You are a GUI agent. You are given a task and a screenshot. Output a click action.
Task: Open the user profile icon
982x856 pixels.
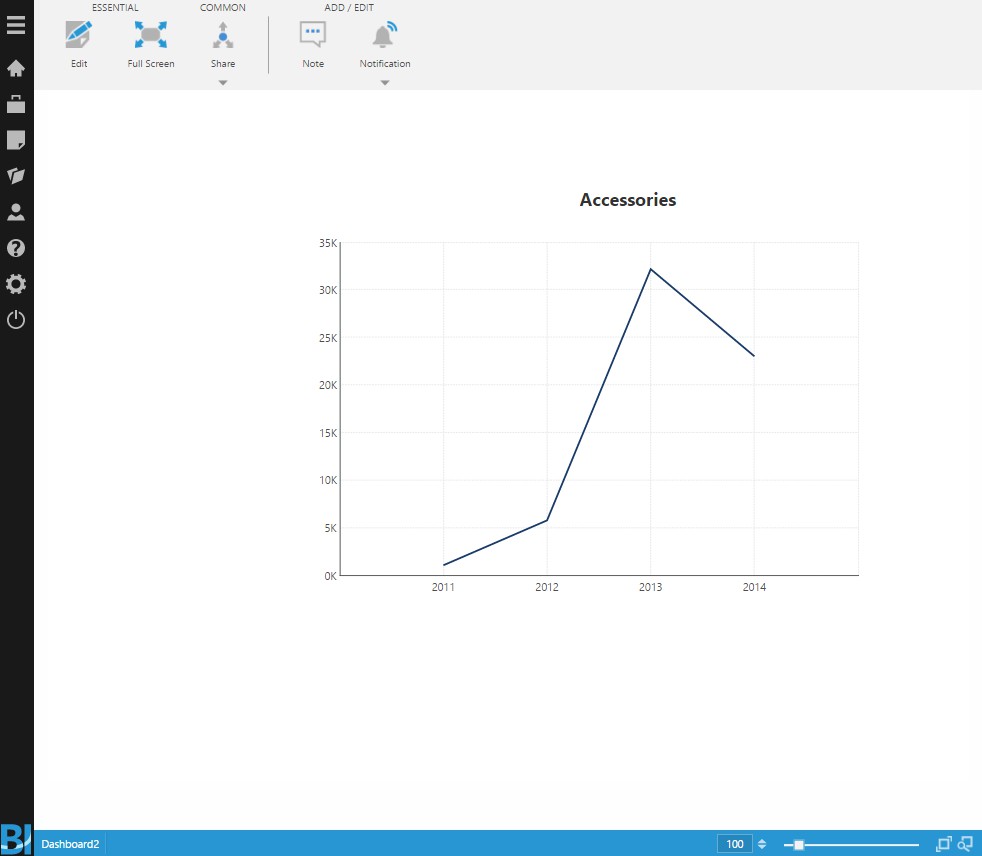click(x=16, y=212)
